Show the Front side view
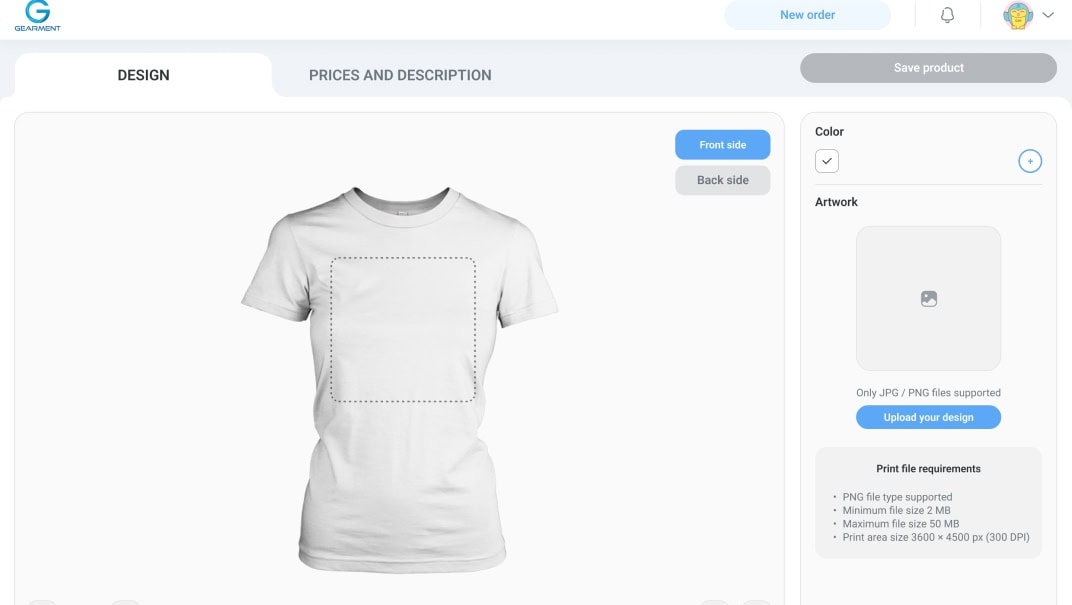 (723, 145)
